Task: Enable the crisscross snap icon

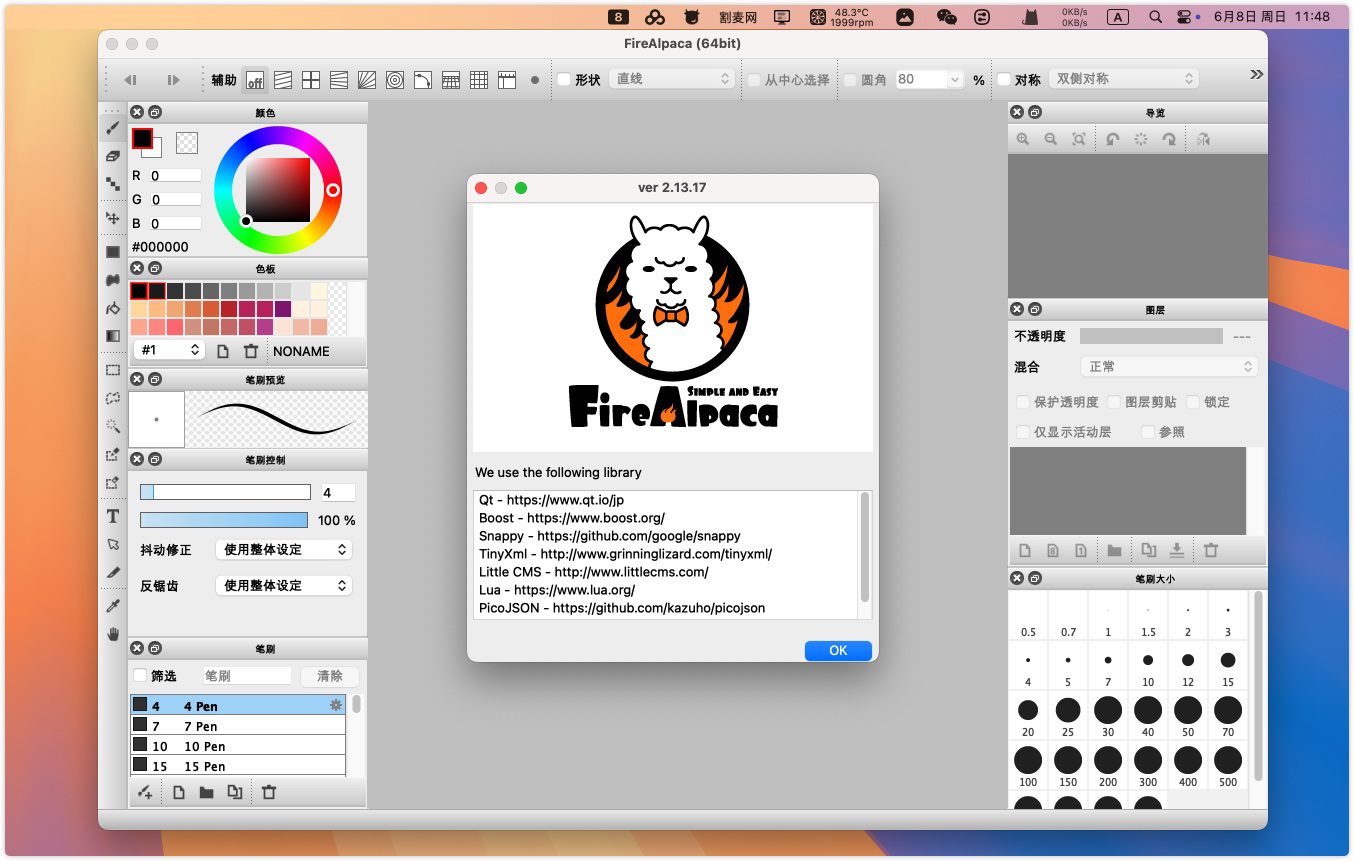Action: (x=311, y=80)
